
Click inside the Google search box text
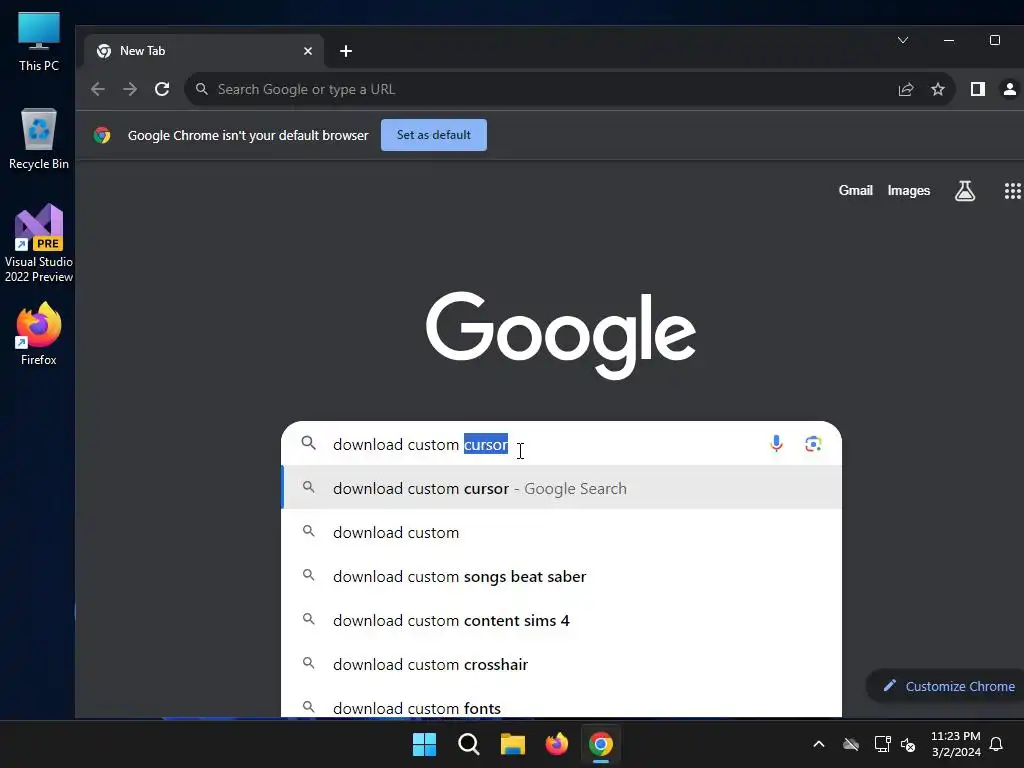(x=421, y=445)
